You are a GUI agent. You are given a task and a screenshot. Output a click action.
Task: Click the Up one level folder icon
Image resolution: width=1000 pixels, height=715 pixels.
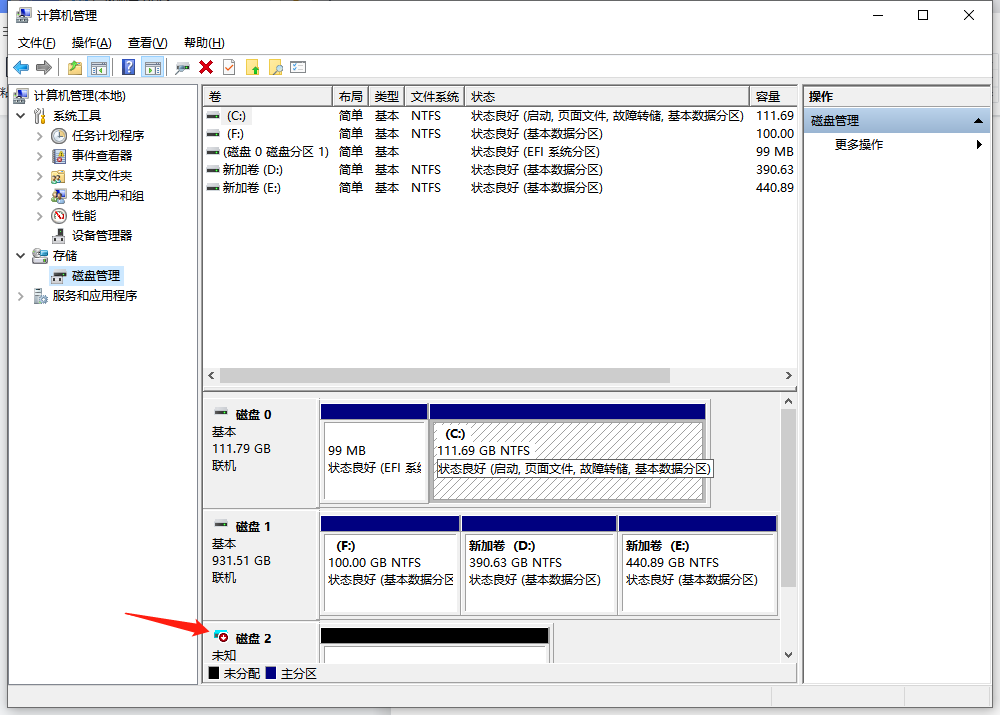75,67
